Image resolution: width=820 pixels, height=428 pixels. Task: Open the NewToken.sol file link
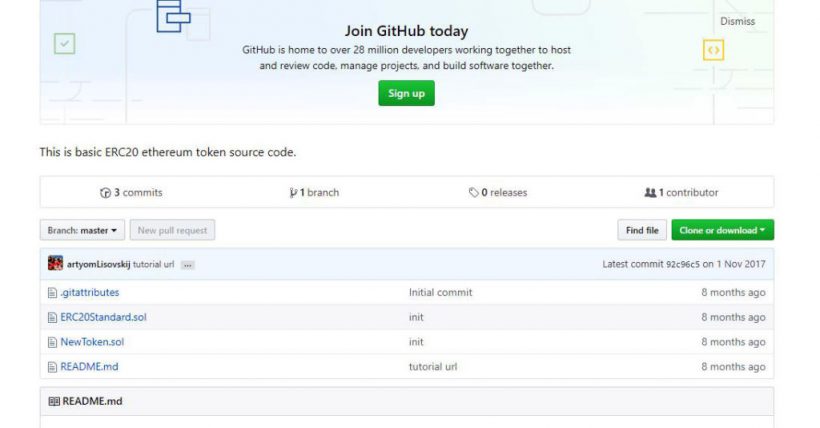point(92,342)
